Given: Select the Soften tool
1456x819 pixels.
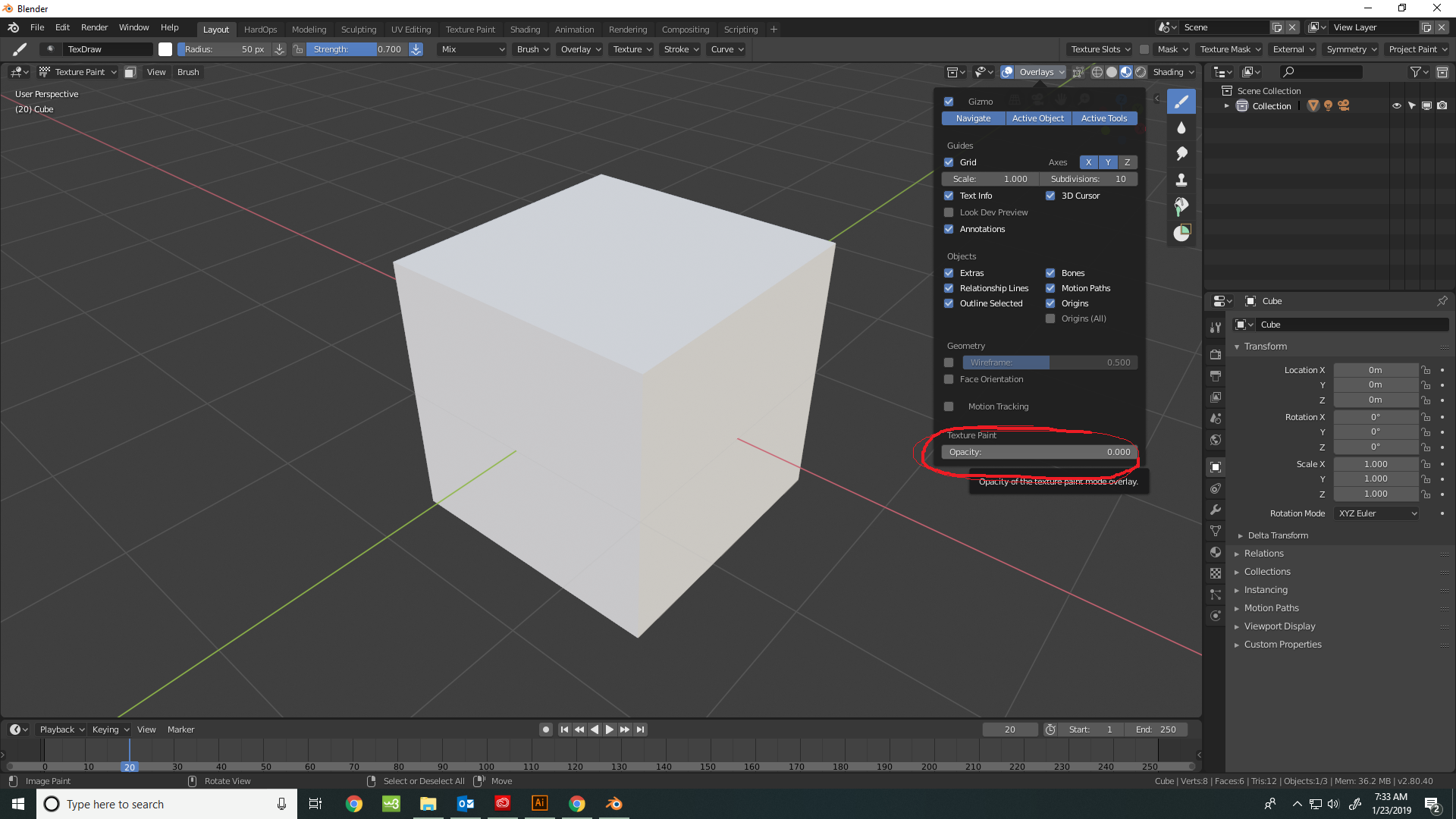Looking at the screenshot, I should click(x=1181, y=127).
